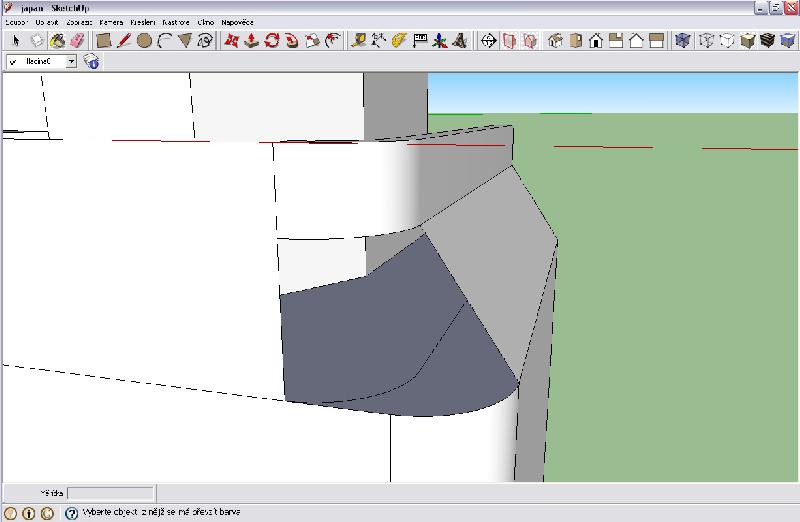Switch to the Iso house view

(555, 41)
